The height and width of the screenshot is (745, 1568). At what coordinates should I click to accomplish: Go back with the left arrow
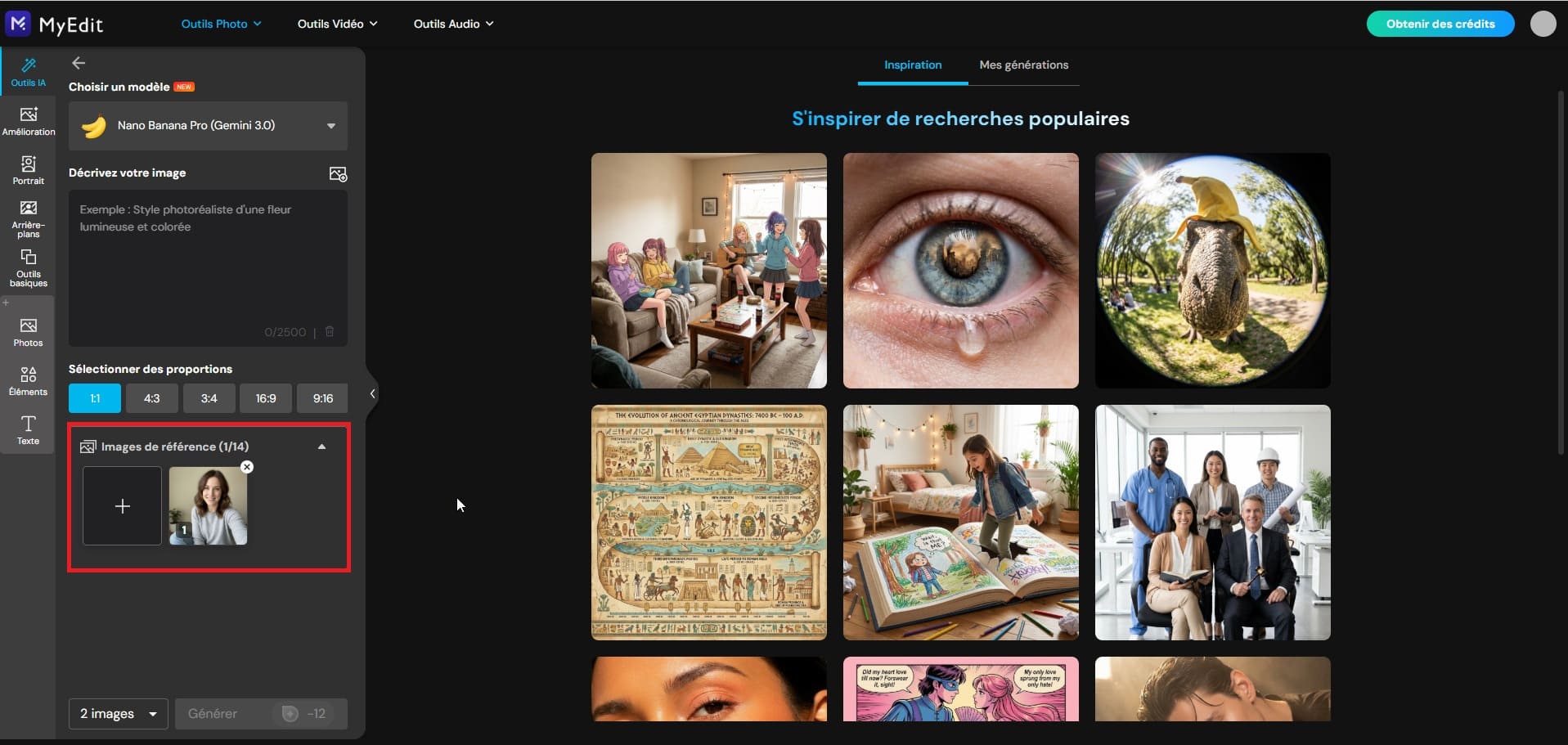coord(79,63)
